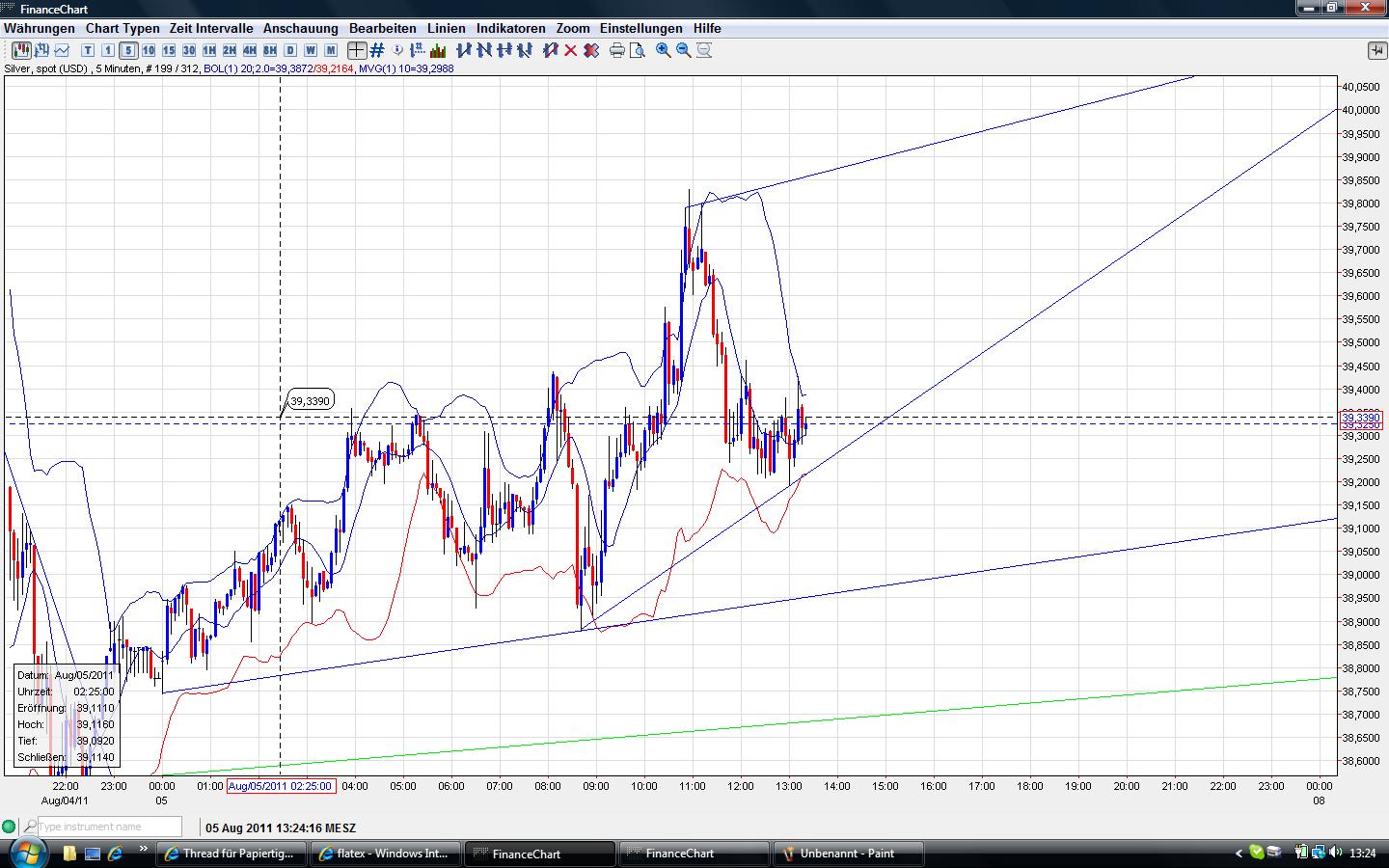Select the 1 minute interval button
Image resolution: width=1389 pixels, height=868 pixels.
[x=108, y=50]
